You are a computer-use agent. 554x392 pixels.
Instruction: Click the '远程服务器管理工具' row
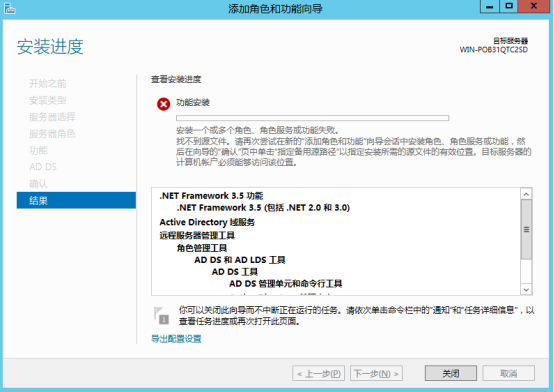[x=197, y=235]
